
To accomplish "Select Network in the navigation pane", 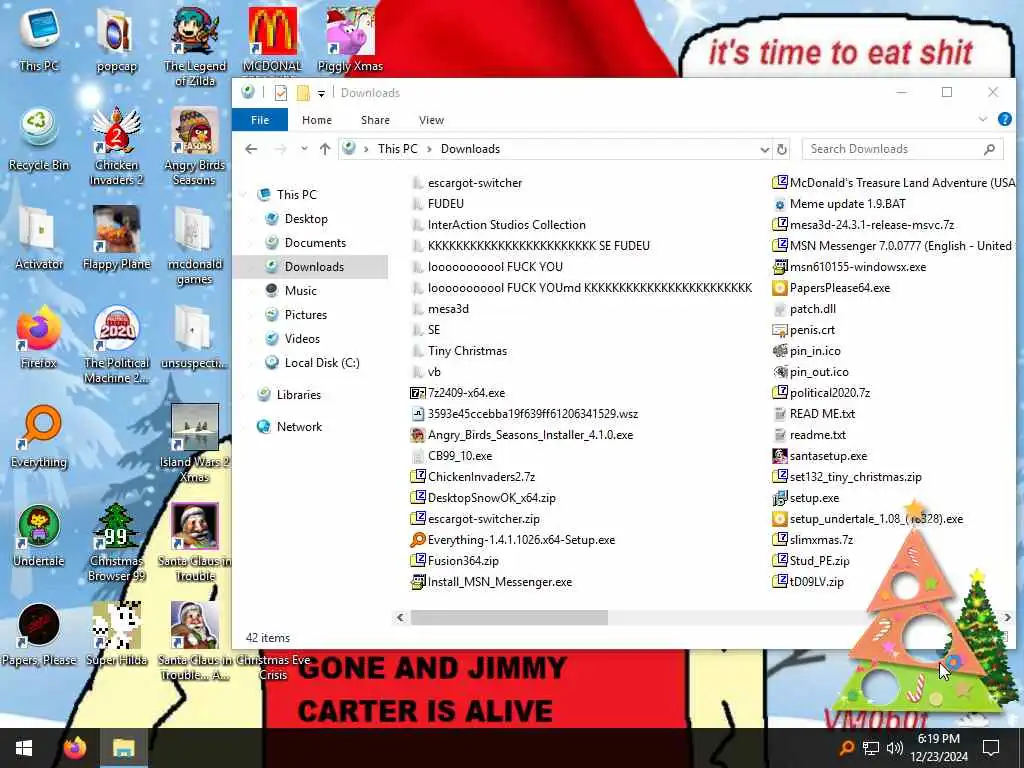I will (x=299, y=426).
